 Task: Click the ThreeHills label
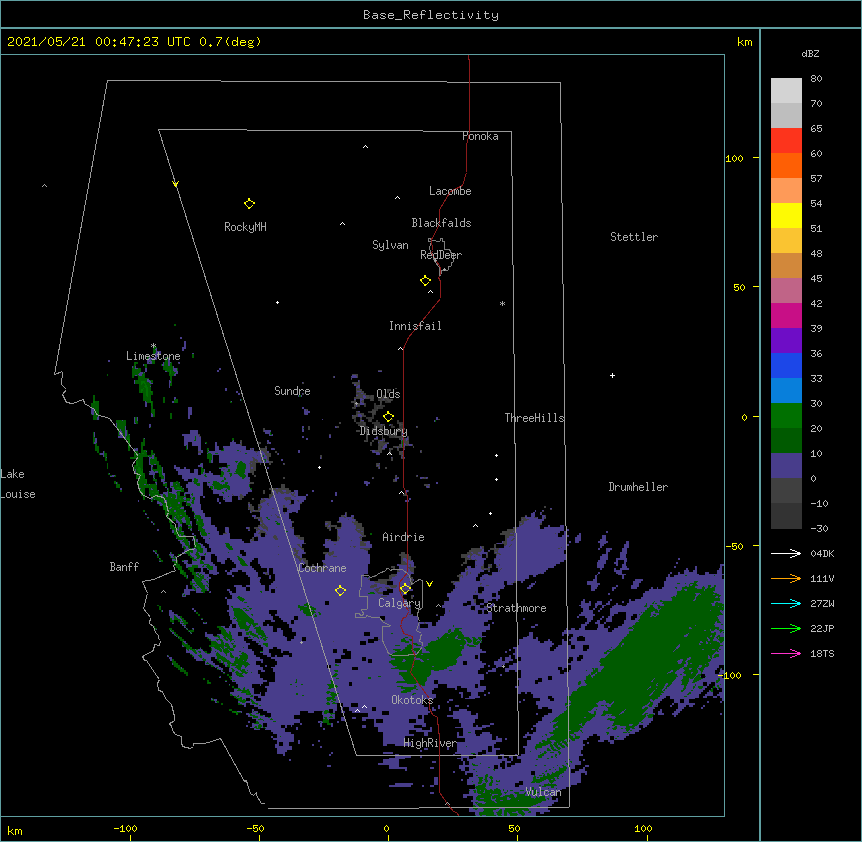click(534, 418)
